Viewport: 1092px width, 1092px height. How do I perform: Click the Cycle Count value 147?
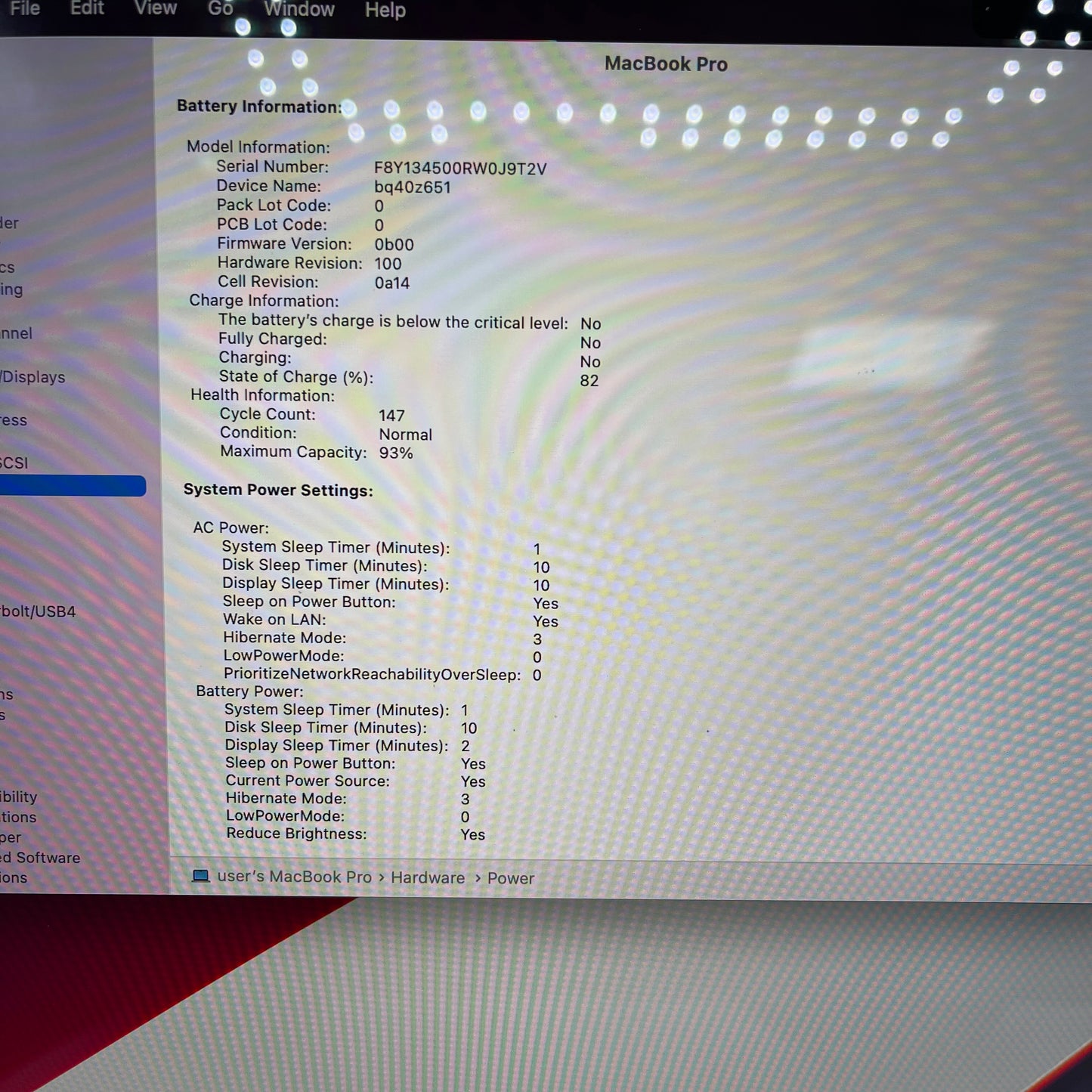(391, 416)
